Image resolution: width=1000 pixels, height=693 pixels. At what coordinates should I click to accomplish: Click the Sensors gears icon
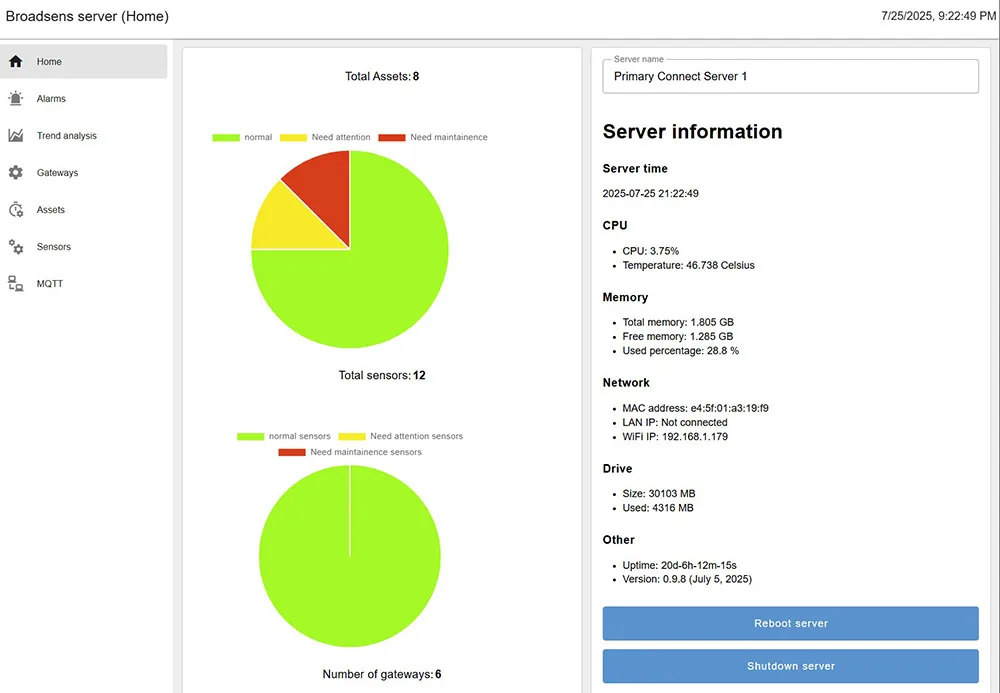pos(16,247)
